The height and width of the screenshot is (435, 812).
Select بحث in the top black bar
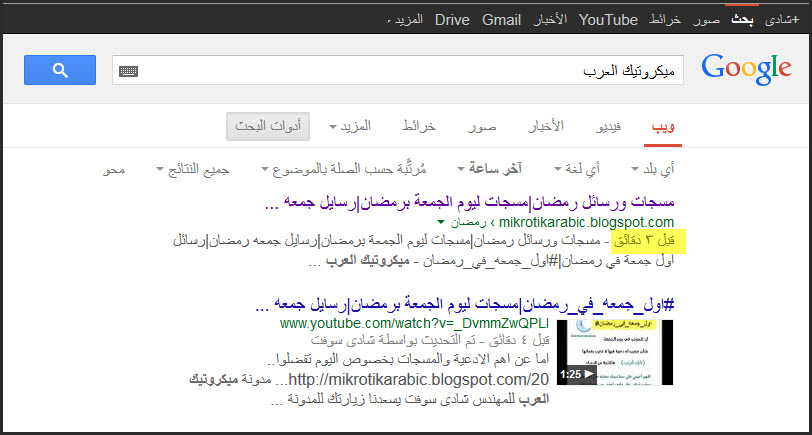(742, 20)
